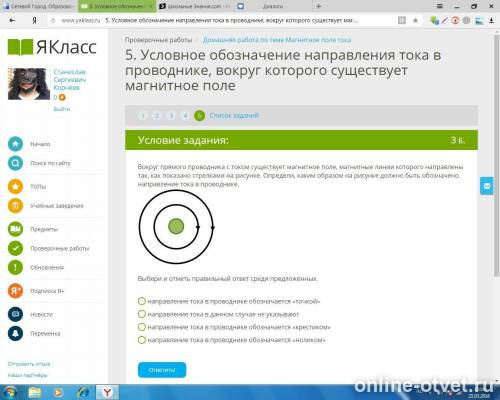Open Домашняя работа по теме Магнитное поле тока link
This screenshot has width=500, height=400.
(277, 40)
